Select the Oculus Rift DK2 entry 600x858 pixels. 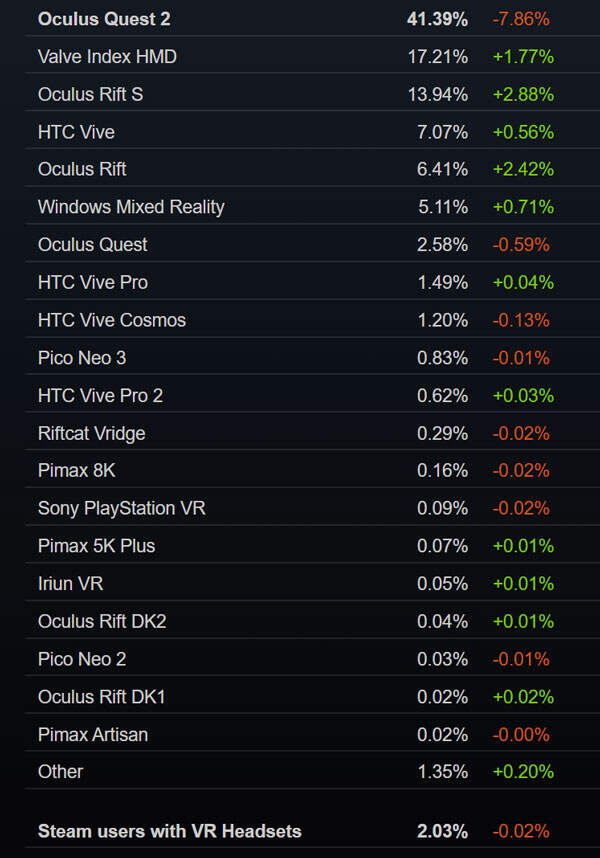pyautogui.click(x=102, y=621)
